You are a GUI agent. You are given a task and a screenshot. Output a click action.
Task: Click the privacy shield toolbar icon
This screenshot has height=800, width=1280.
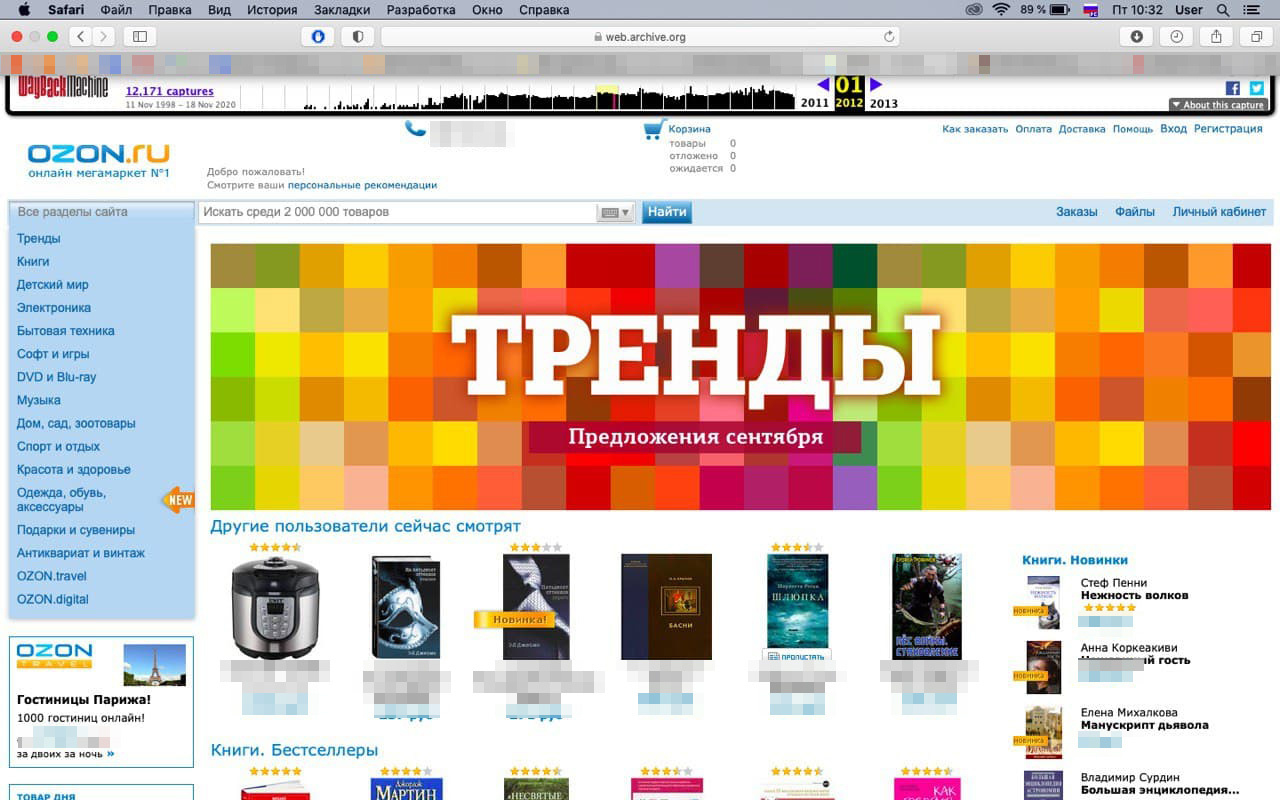tap(358, 36)
